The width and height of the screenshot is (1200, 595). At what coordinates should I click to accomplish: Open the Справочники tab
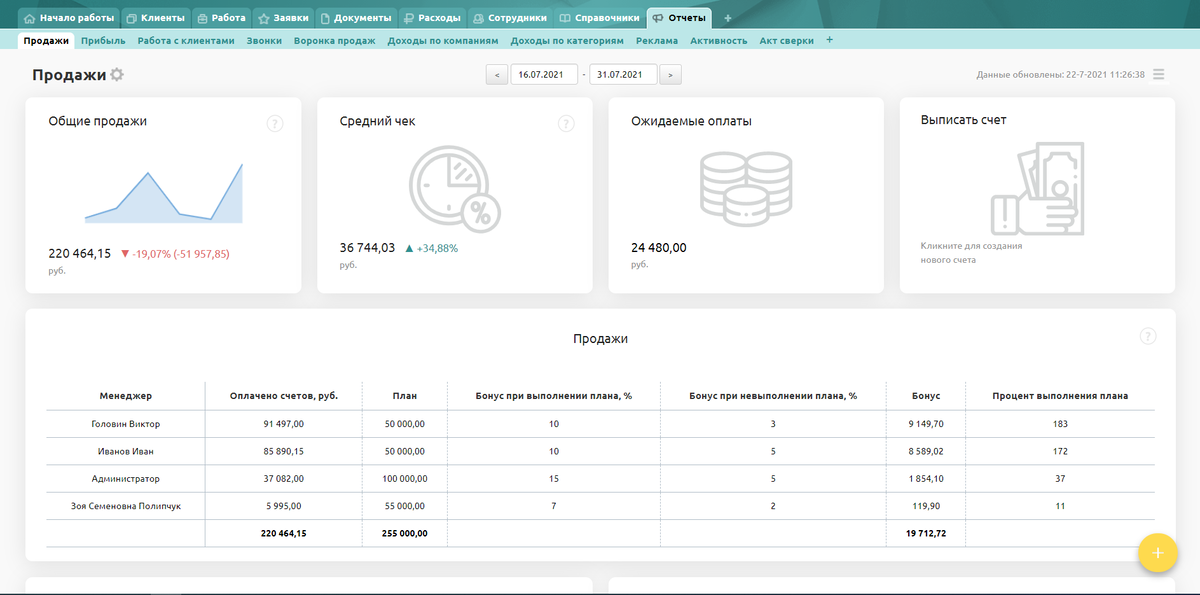click(600, 18)
